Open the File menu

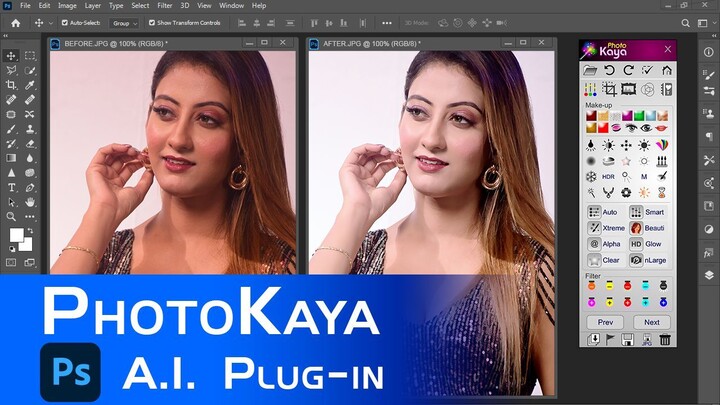(x=25, y=6)
